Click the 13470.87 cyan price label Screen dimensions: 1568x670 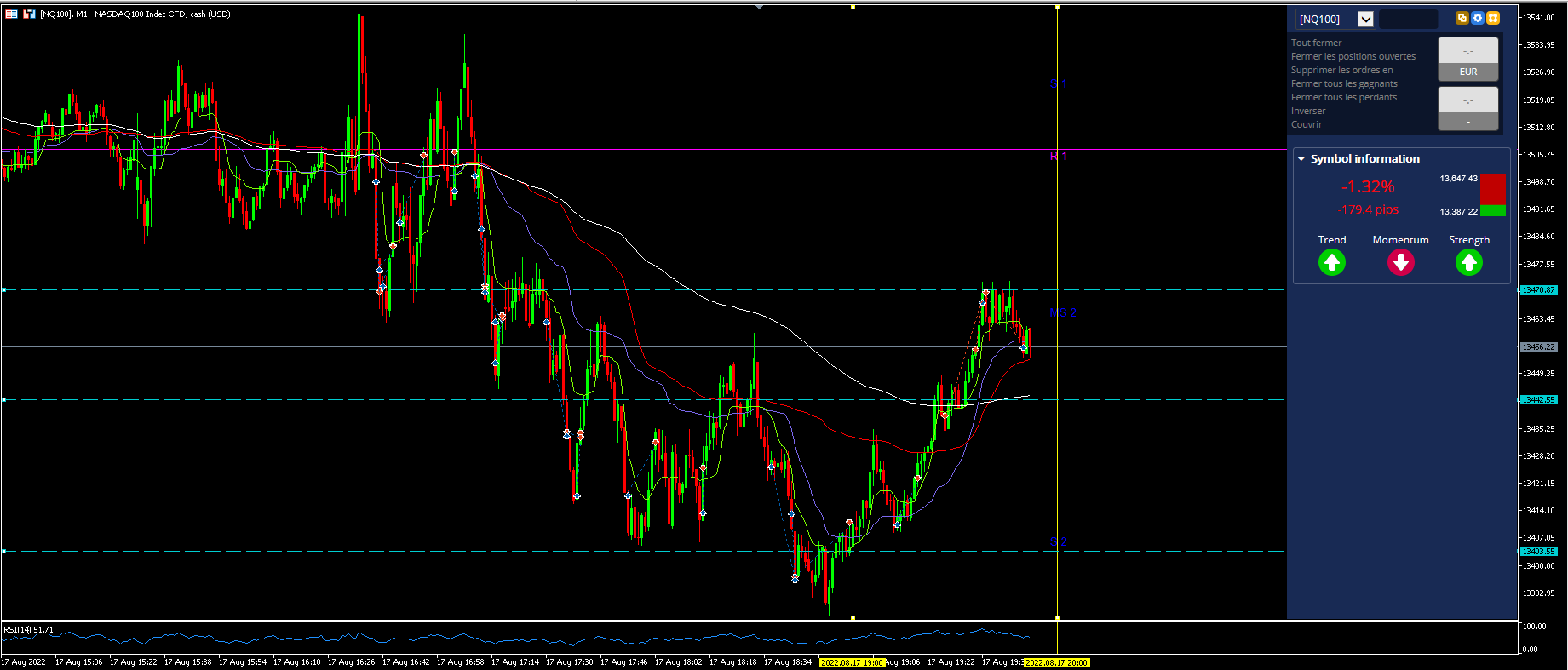click(x=1539, y=290)
